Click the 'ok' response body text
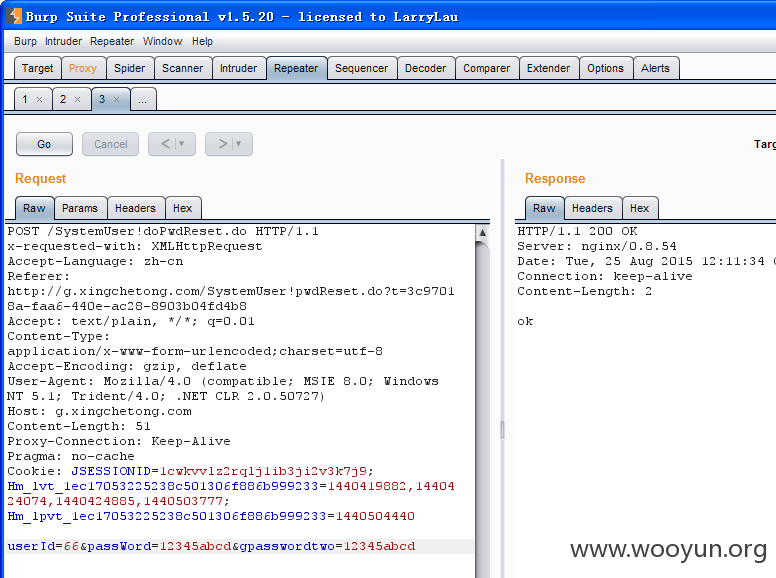 tap(525, 321)
